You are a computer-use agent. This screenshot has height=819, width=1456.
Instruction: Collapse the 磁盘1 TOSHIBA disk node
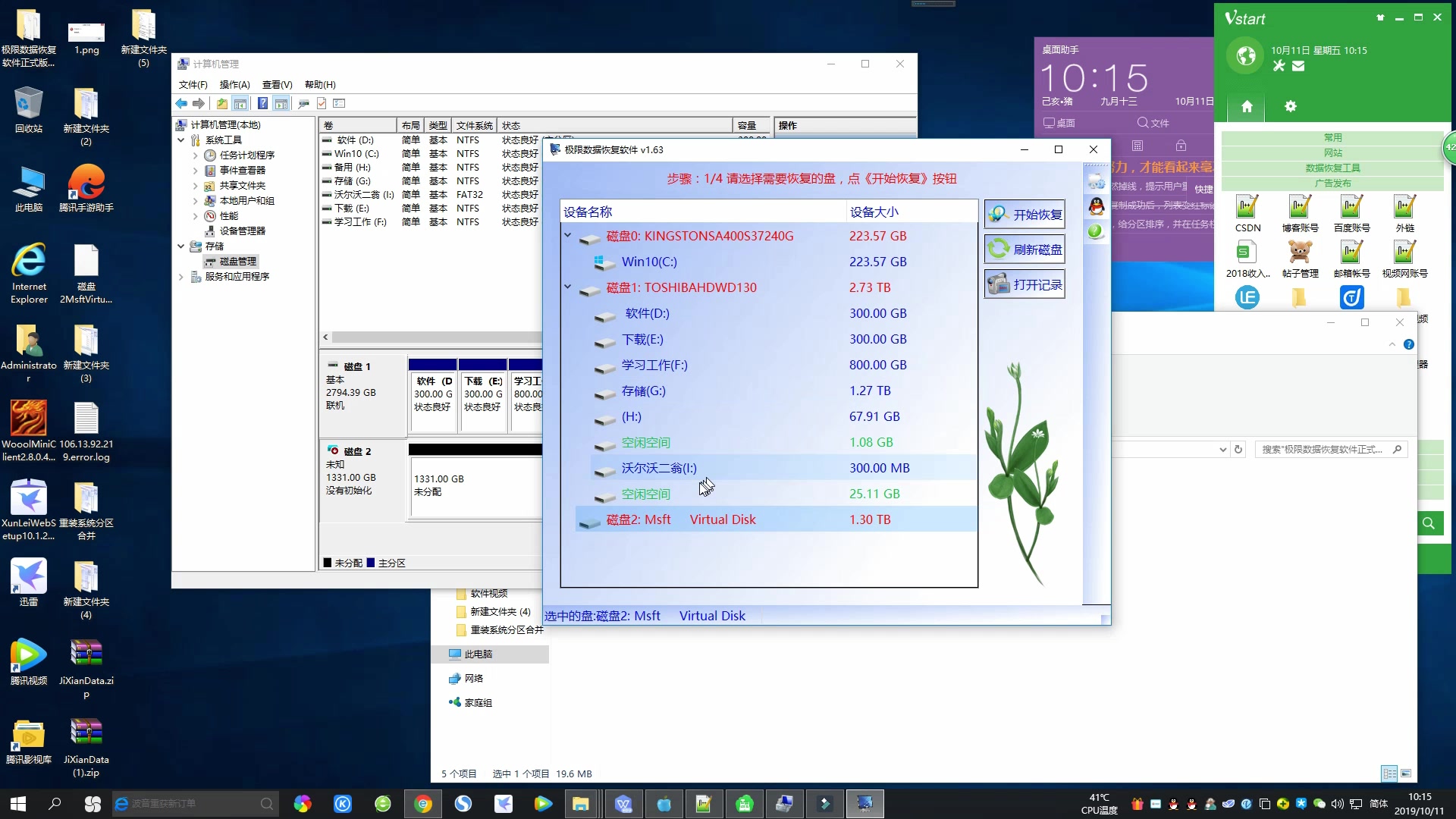click(x=567, y=287)
